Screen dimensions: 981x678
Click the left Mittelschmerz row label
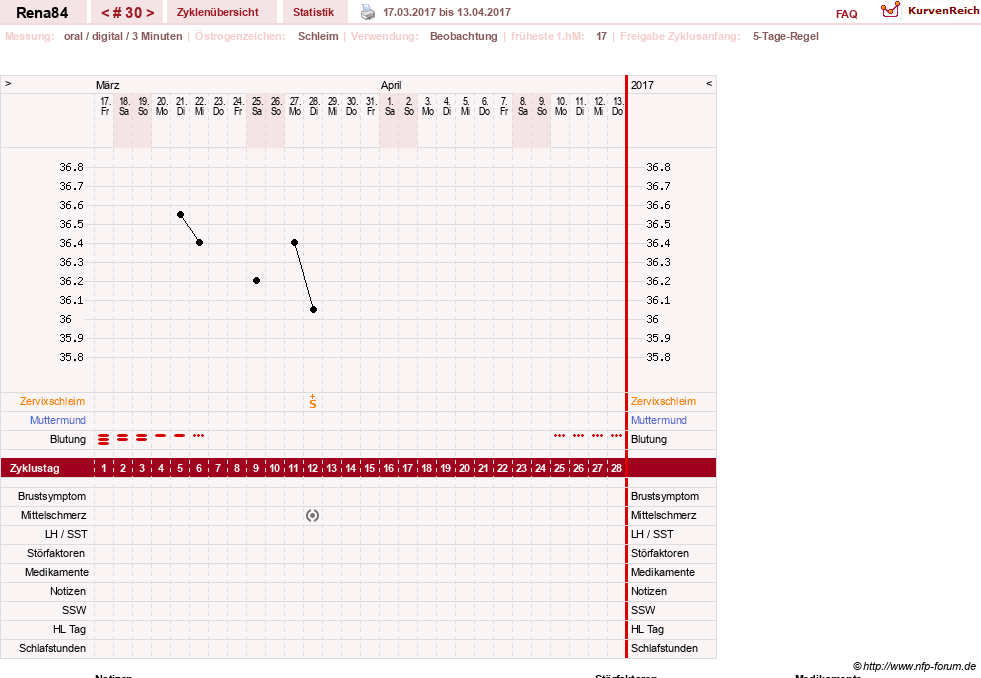click(x=53, y=515)
